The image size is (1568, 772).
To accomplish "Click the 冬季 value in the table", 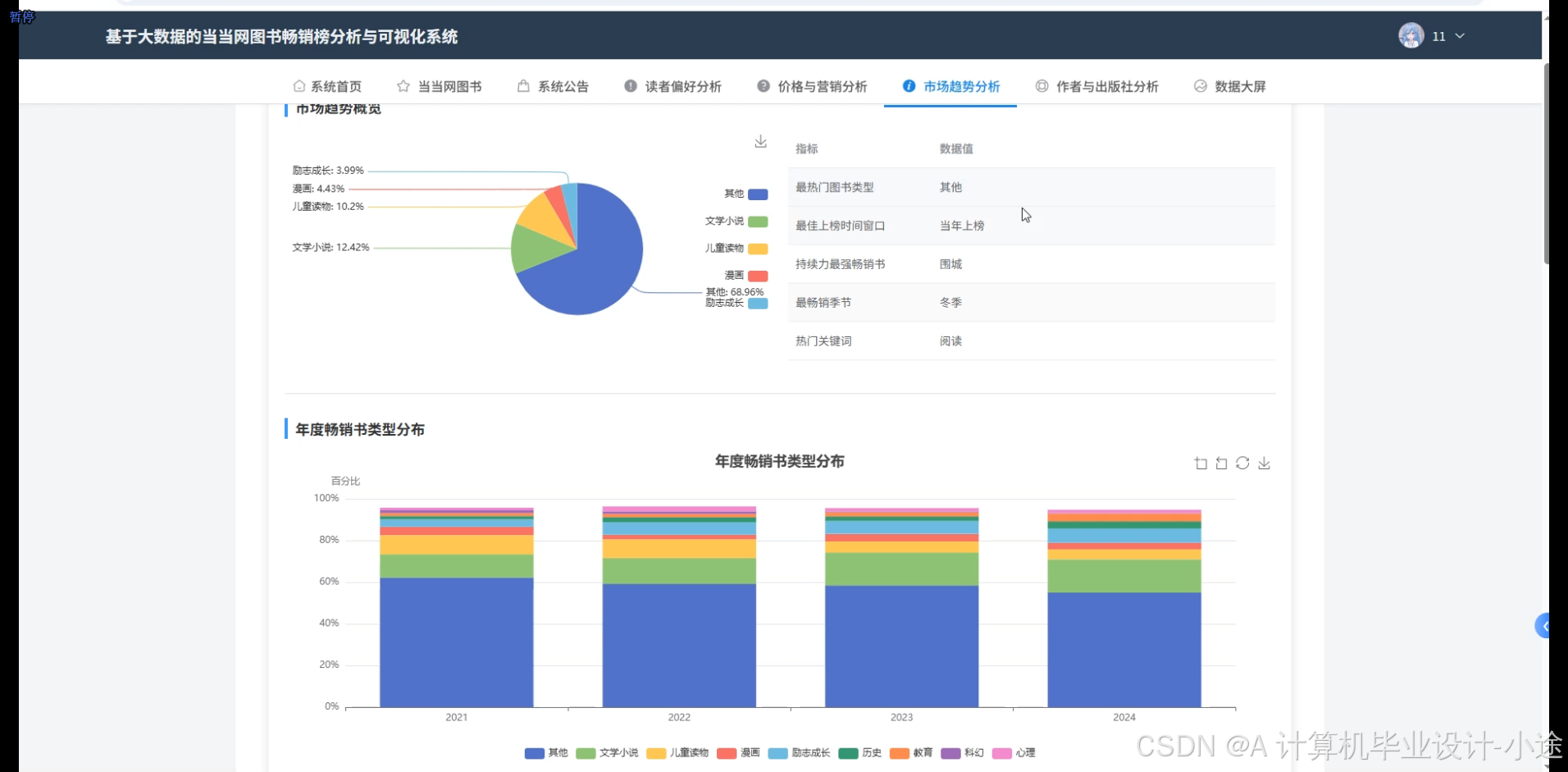I will [x=950, y=303].
